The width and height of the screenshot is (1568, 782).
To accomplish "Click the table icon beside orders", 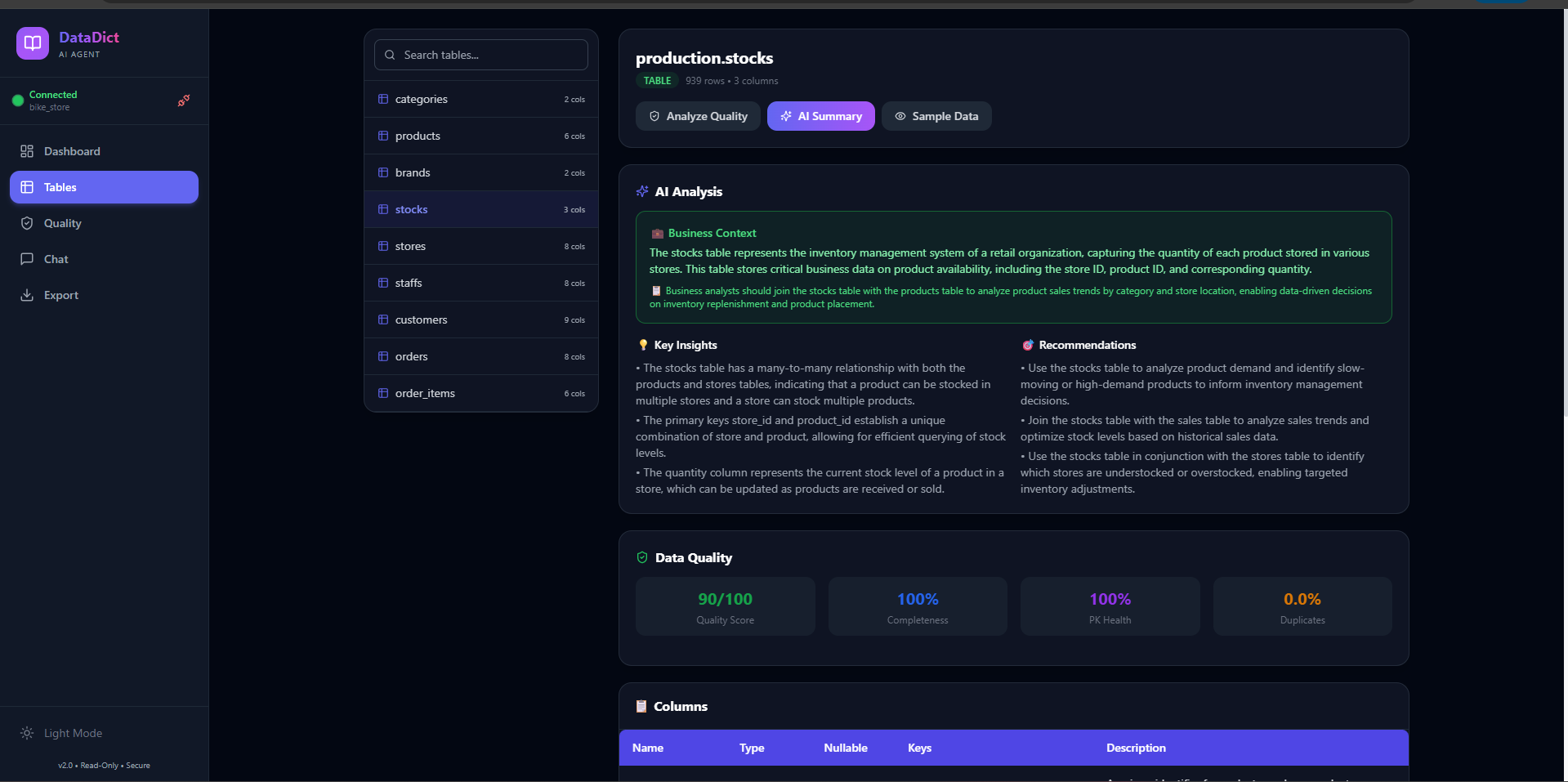I will click(x=383, y=356).
